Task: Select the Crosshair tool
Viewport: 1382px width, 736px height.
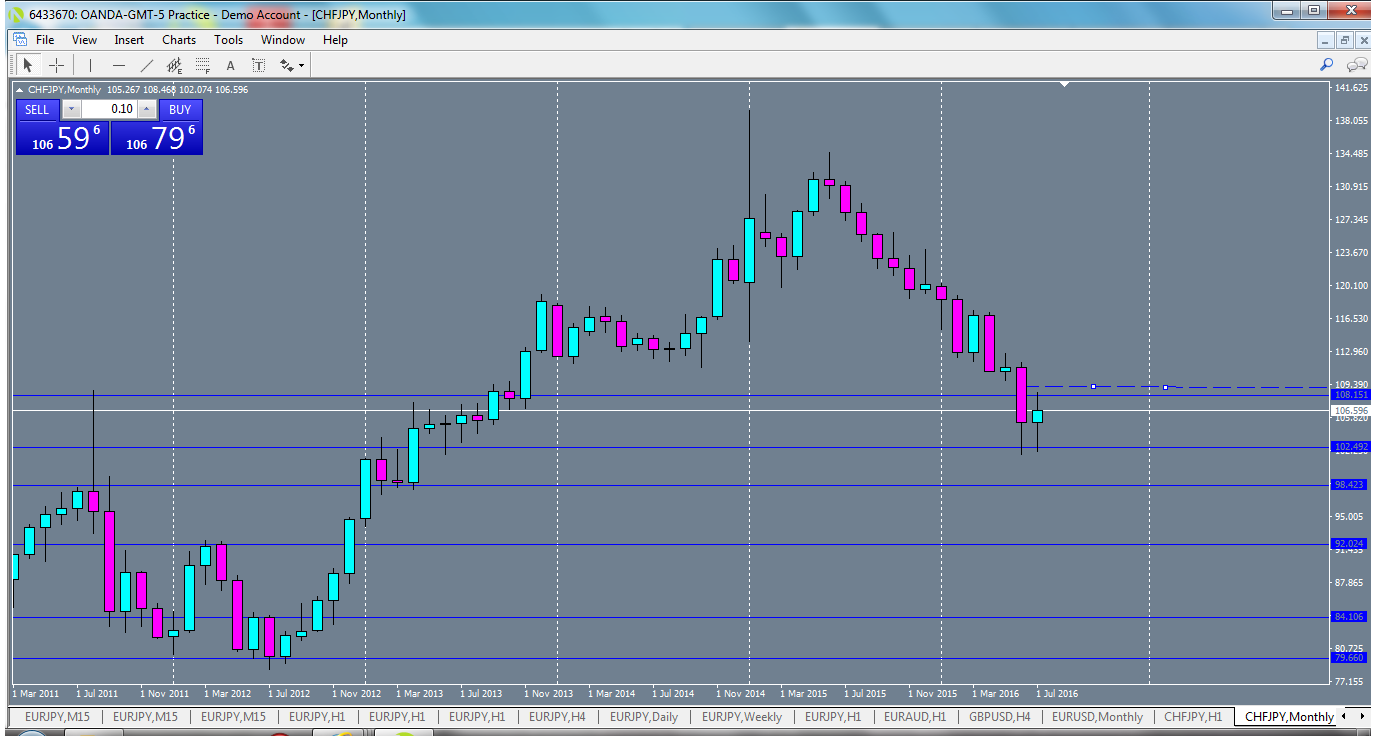Action: [55, 64]
